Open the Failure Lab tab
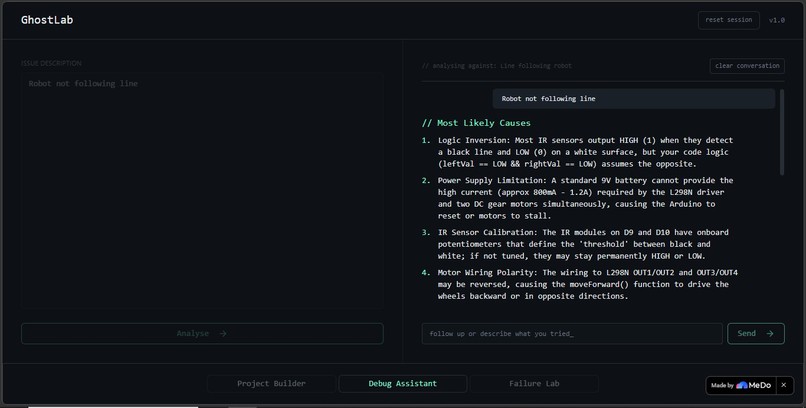 pos(534,384)
